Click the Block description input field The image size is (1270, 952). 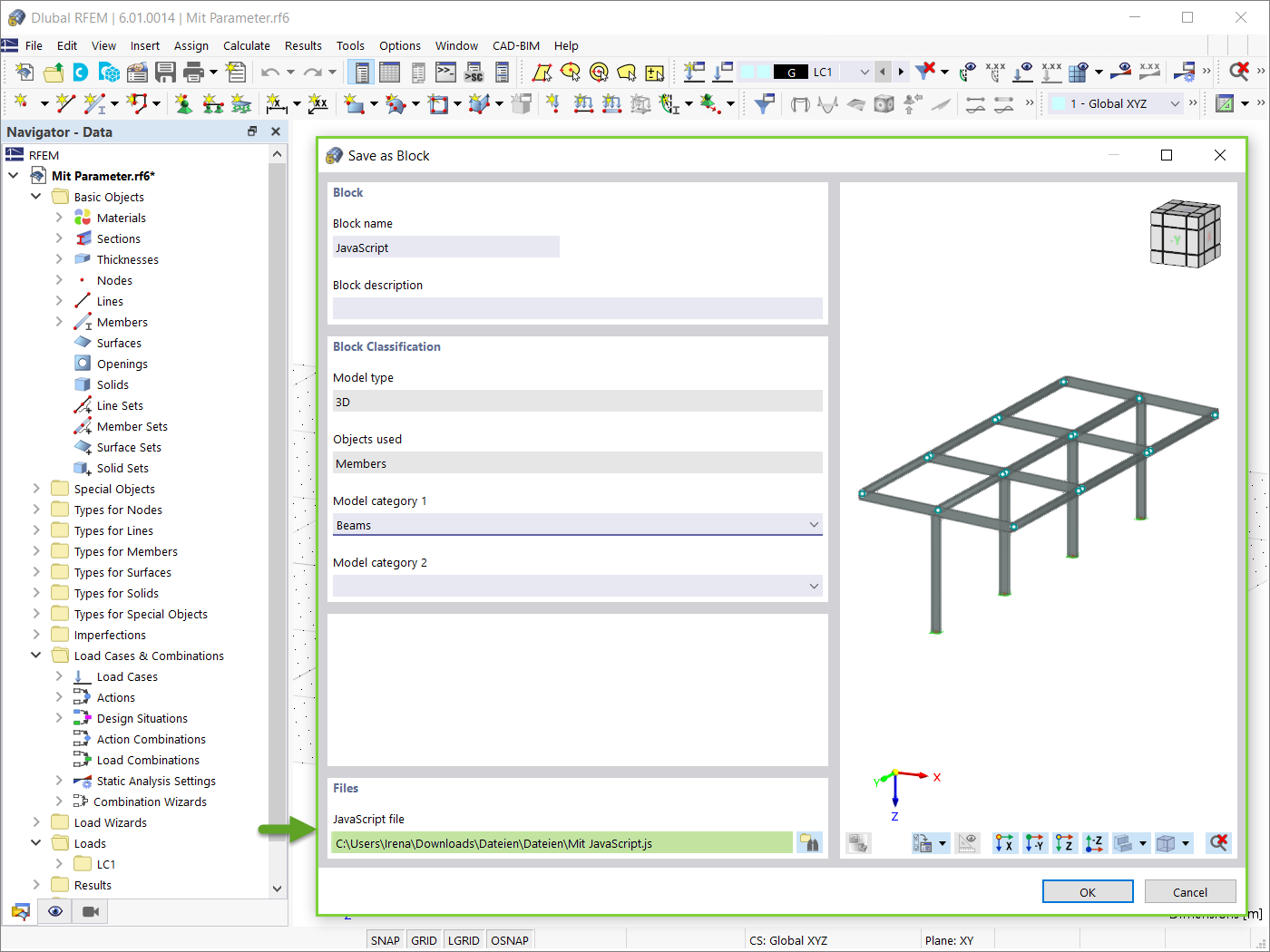pos(578,308)
